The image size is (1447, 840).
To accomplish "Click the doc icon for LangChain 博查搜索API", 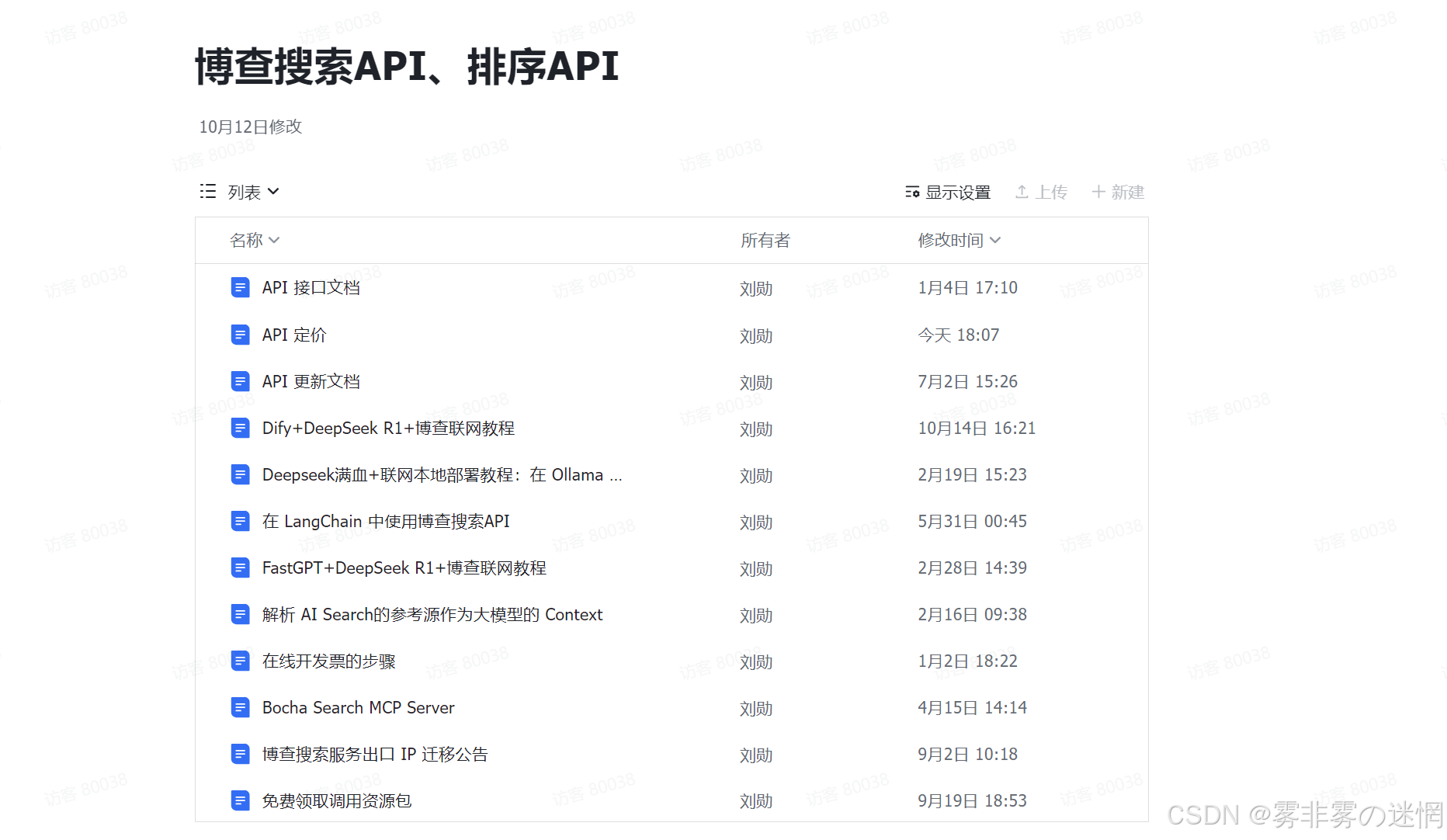I will point(241,521).
